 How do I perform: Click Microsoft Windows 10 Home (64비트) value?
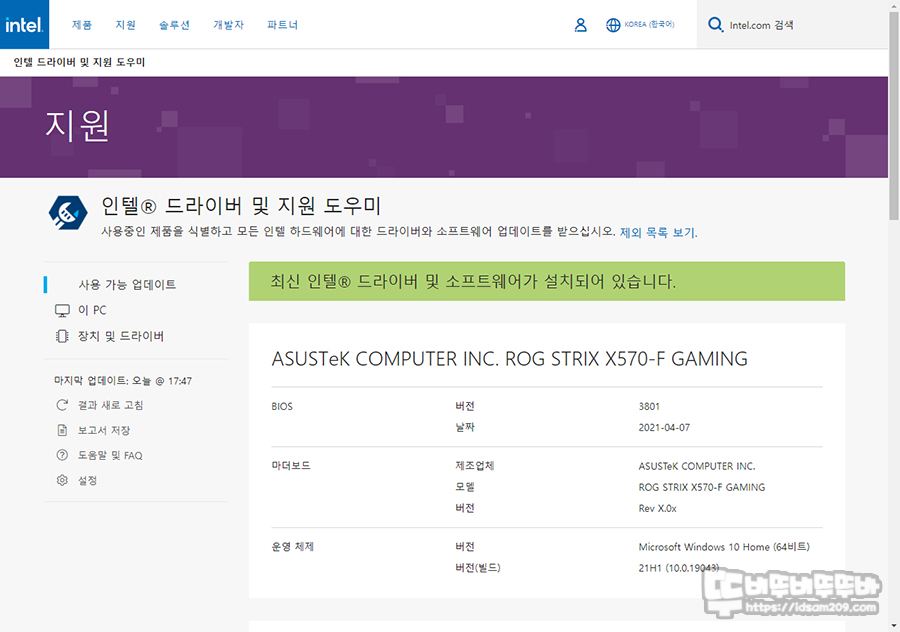pyautogui.click(x=724, y=547)
